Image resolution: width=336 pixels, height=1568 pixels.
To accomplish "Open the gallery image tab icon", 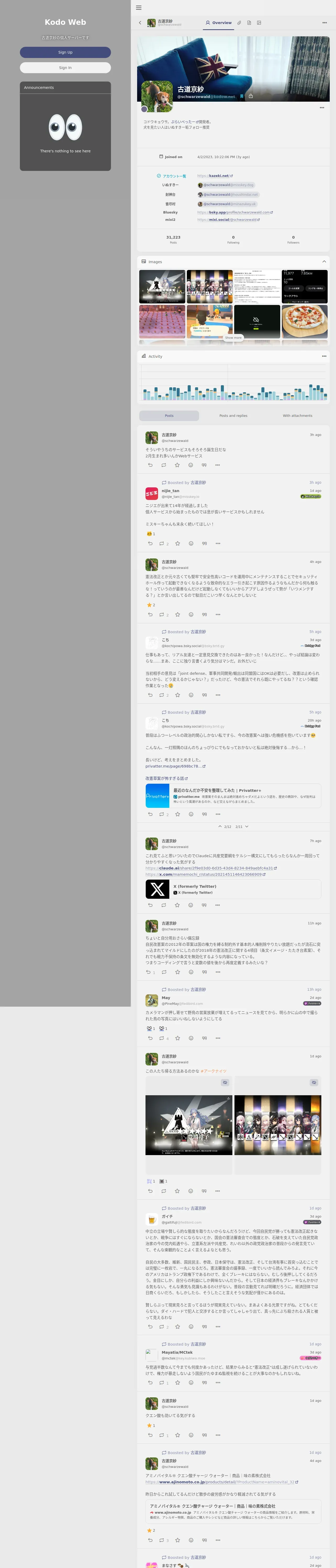I will click(x=259, y=22).
